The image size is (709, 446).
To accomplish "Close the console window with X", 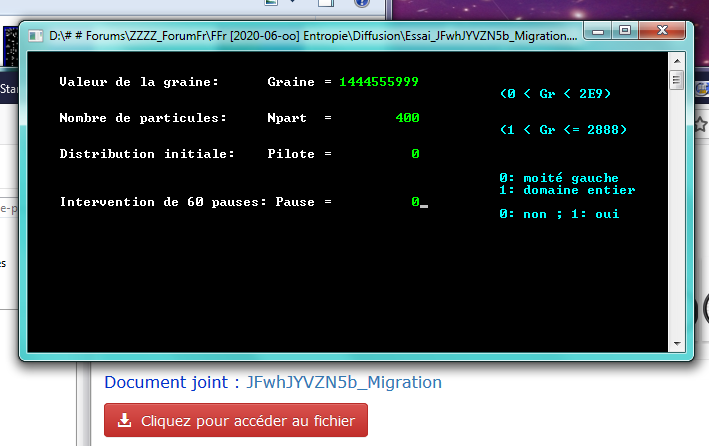I will click(x=662, y=31).
